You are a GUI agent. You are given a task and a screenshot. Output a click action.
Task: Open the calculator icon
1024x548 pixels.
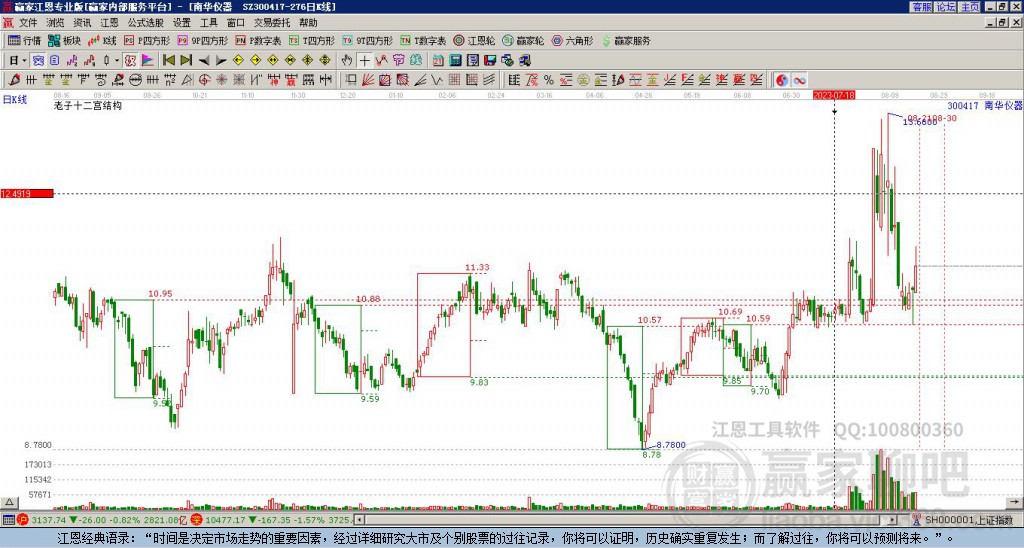coord(455,61)
